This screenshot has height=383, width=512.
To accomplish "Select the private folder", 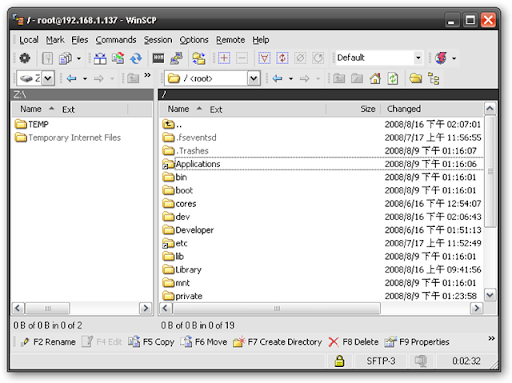I will pyautogui.click(x=182, y=296).
